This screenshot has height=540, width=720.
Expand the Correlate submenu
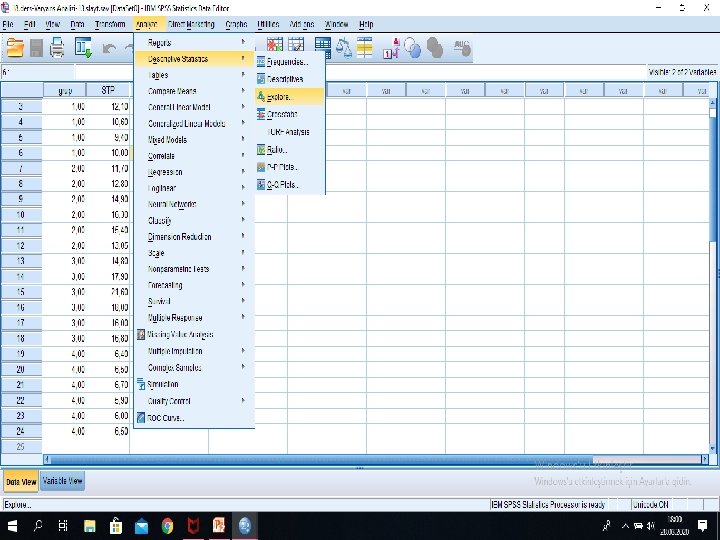pyautogui.click(x=194, y=156)
